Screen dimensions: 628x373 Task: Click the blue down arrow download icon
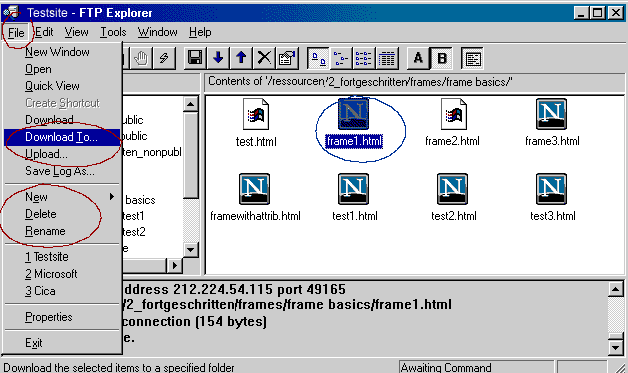[x=218, y=58]
